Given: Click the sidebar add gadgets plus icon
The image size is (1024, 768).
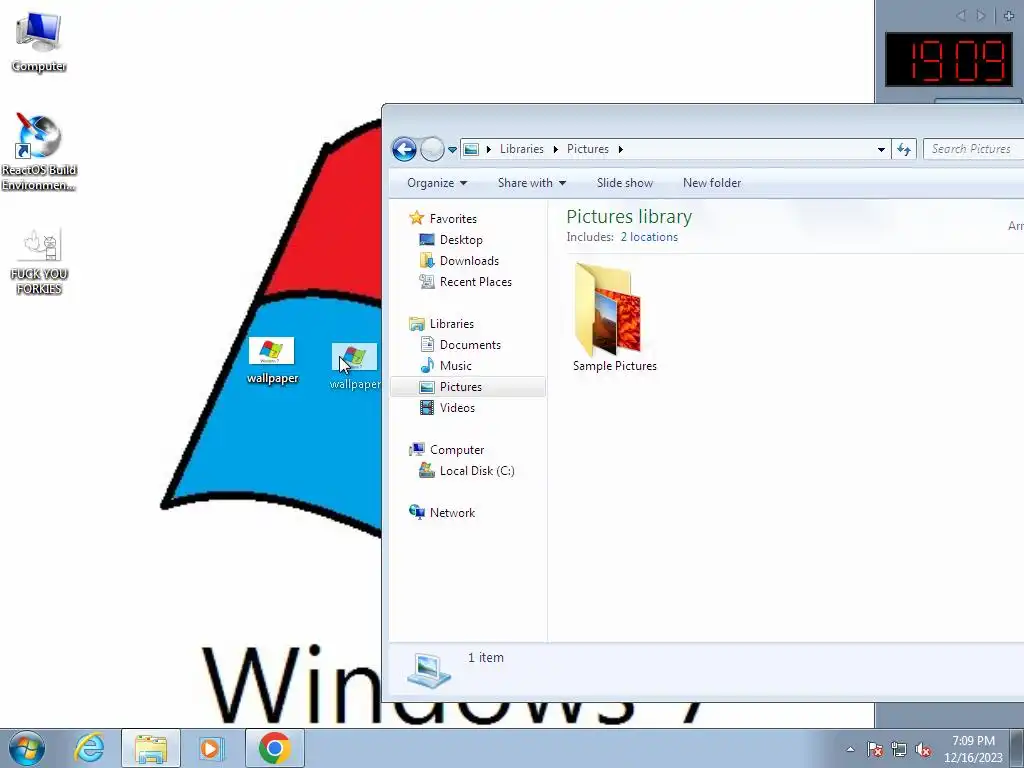Looking at the screenshot, I should point(1008,15).
